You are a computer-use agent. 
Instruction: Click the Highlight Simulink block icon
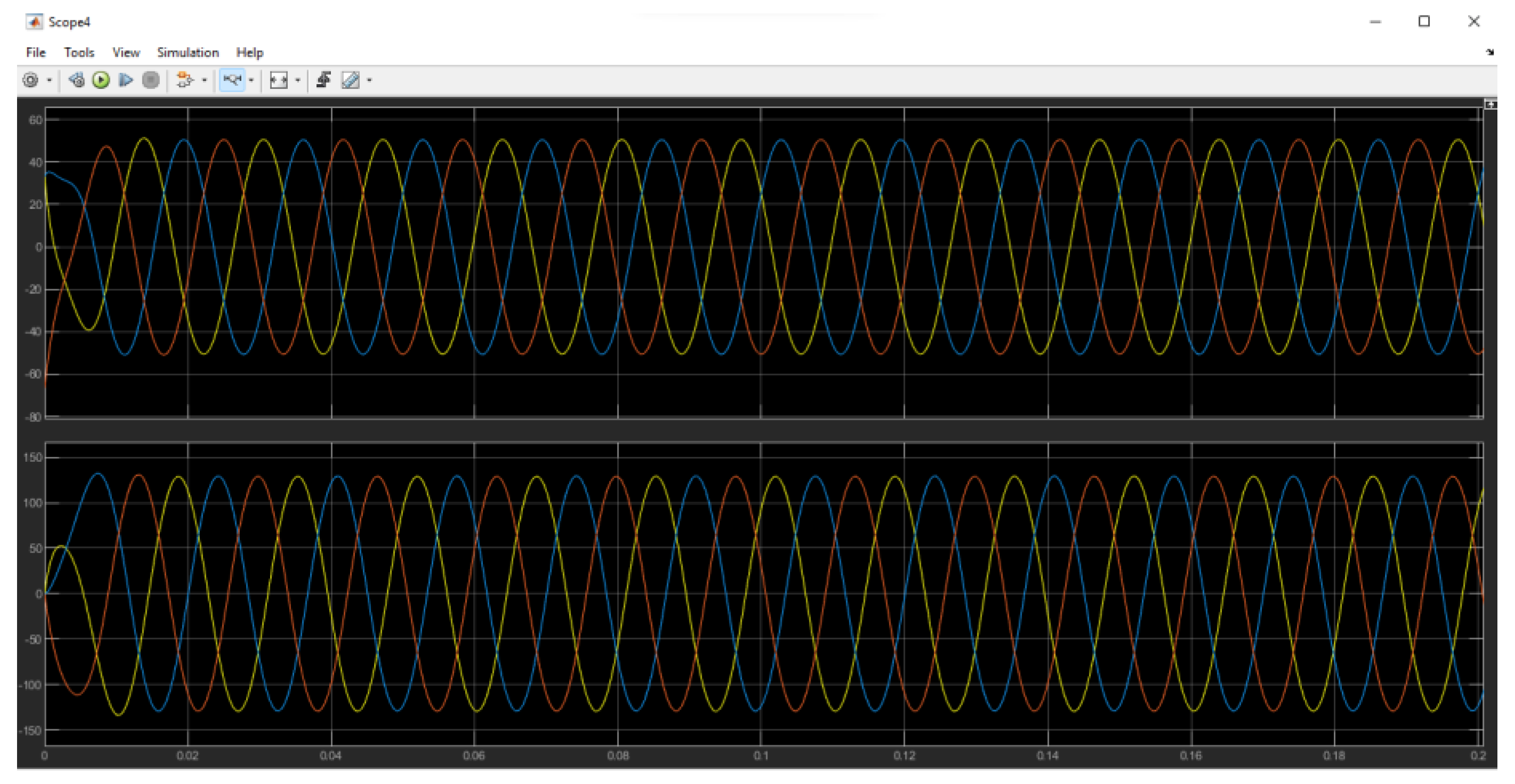185,80
